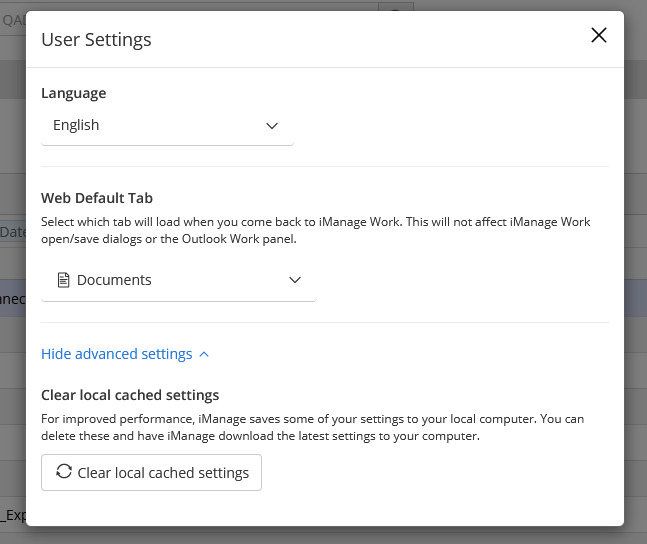Select the background row ending in _Exp
Viewport: 647px width, 544px height.
(12, 516)
